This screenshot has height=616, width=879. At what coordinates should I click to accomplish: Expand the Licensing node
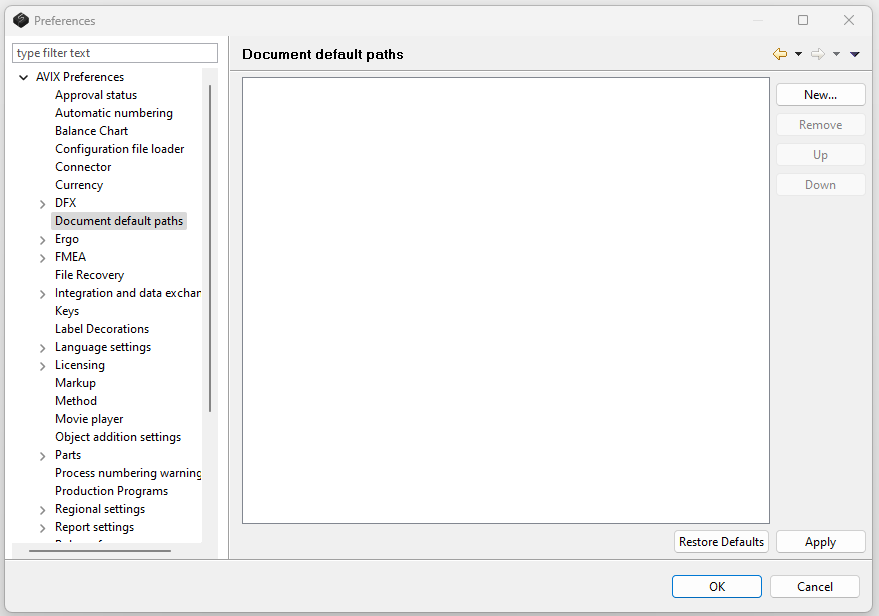tap(42, 366)
